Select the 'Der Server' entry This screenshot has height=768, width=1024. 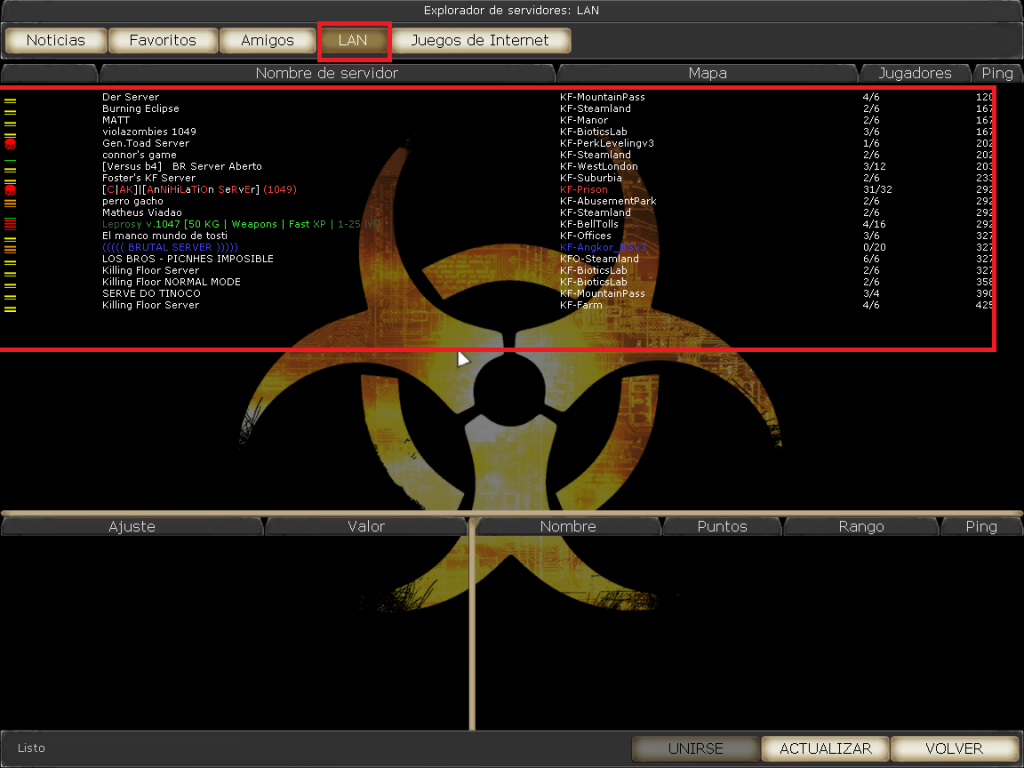point(131,97)
